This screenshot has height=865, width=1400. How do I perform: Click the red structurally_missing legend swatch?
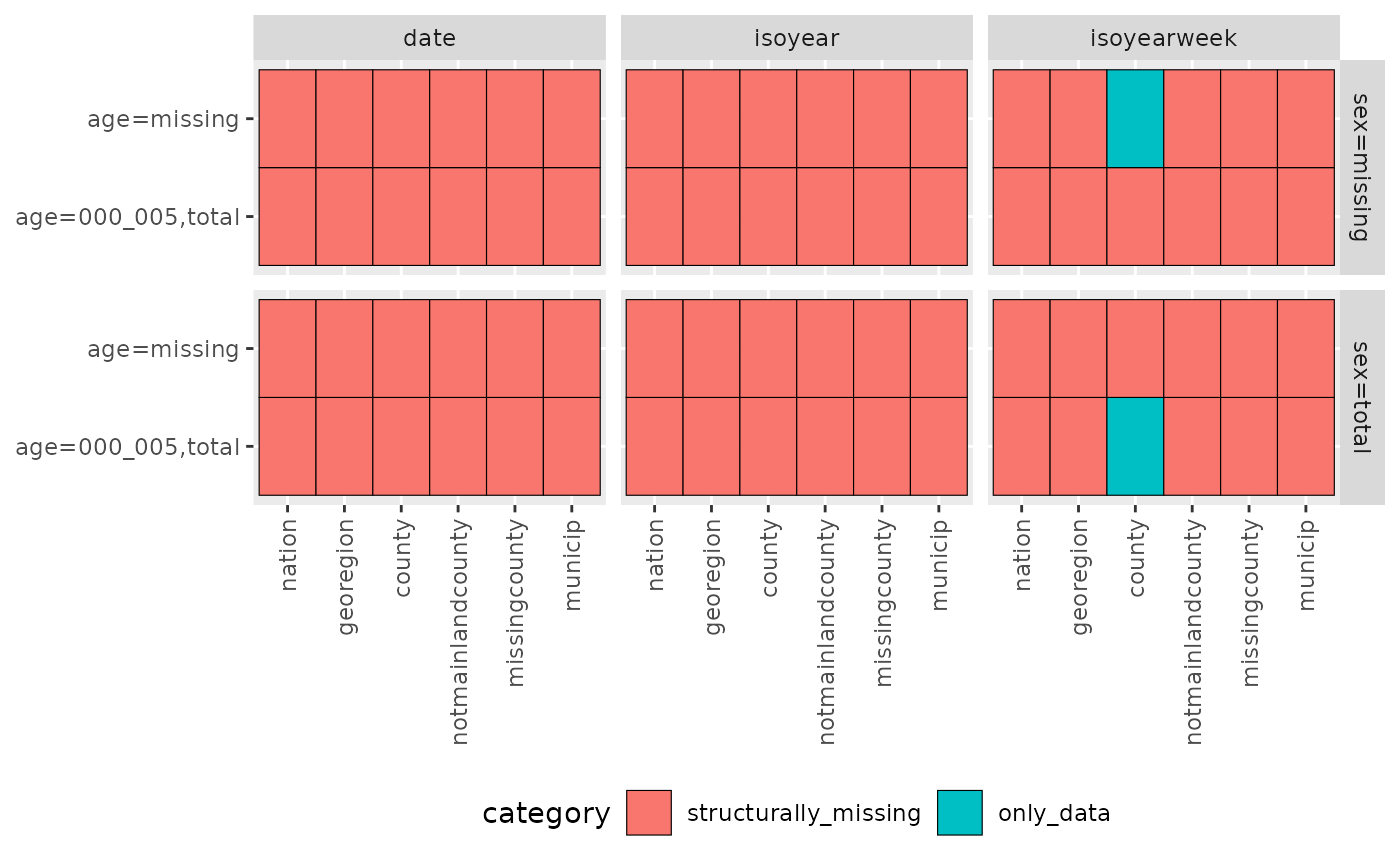(x=649, y=813)
